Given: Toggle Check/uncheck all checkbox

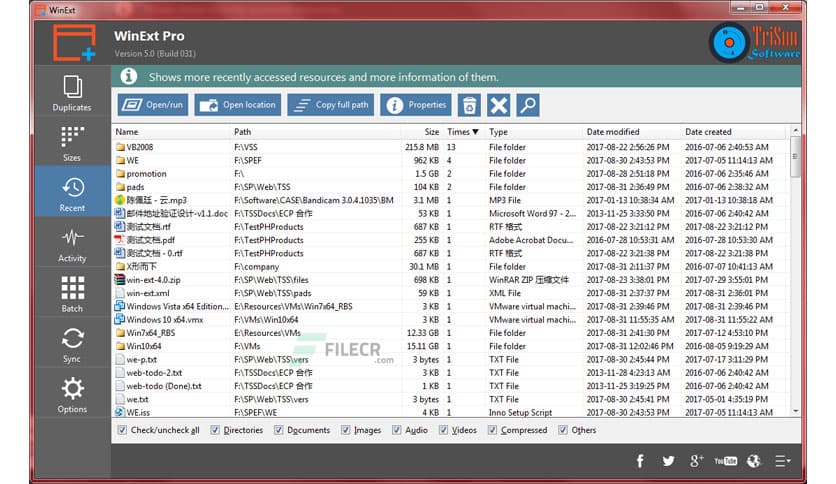Looking at the screenshot, I should (122, 430).
